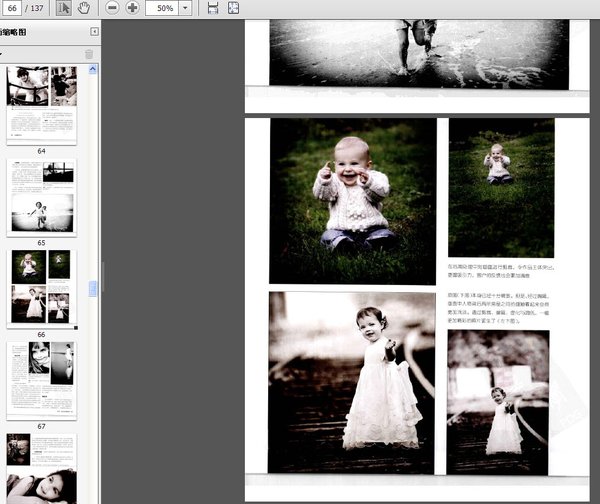Click the zoom percentage text field
Image resolution: width=600 pixels, height=504 pixels.
click(163, 8)
